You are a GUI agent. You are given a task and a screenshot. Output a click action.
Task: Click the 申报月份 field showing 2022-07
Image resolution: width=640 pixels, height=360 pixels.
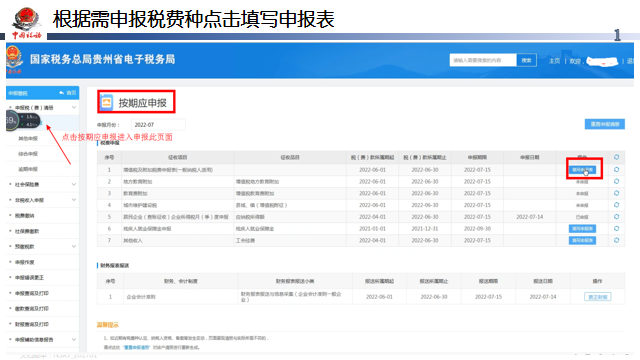coord(158,124)
